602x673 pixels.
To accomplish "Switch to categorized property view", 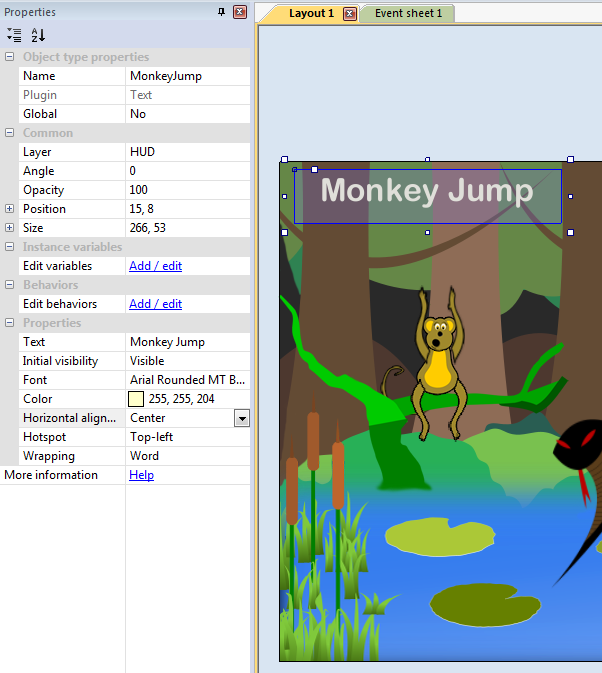I will (x=14, y=35).
